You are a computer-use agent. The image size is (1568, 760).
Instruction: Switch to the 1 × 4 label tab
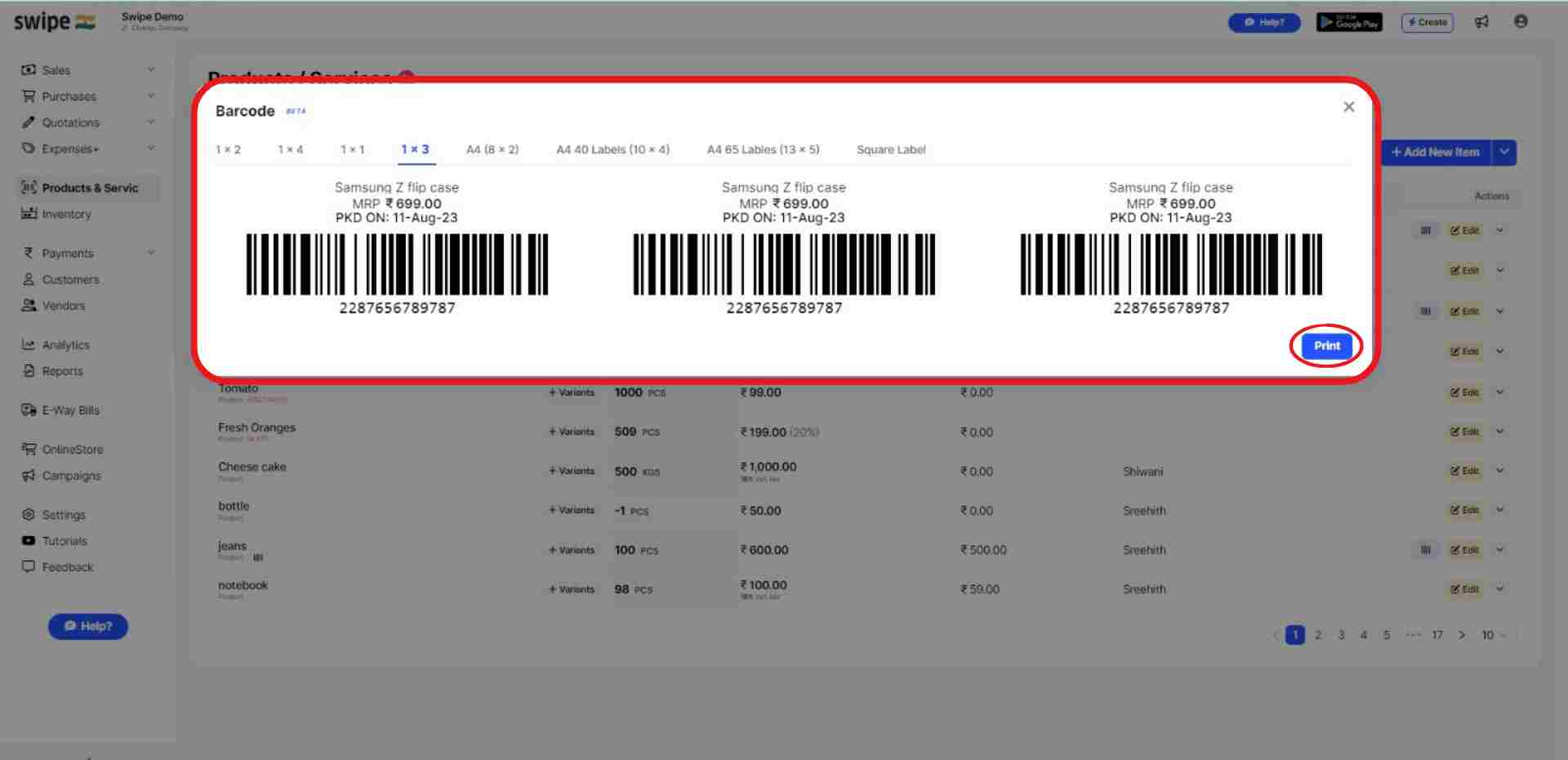pos(290,150)
